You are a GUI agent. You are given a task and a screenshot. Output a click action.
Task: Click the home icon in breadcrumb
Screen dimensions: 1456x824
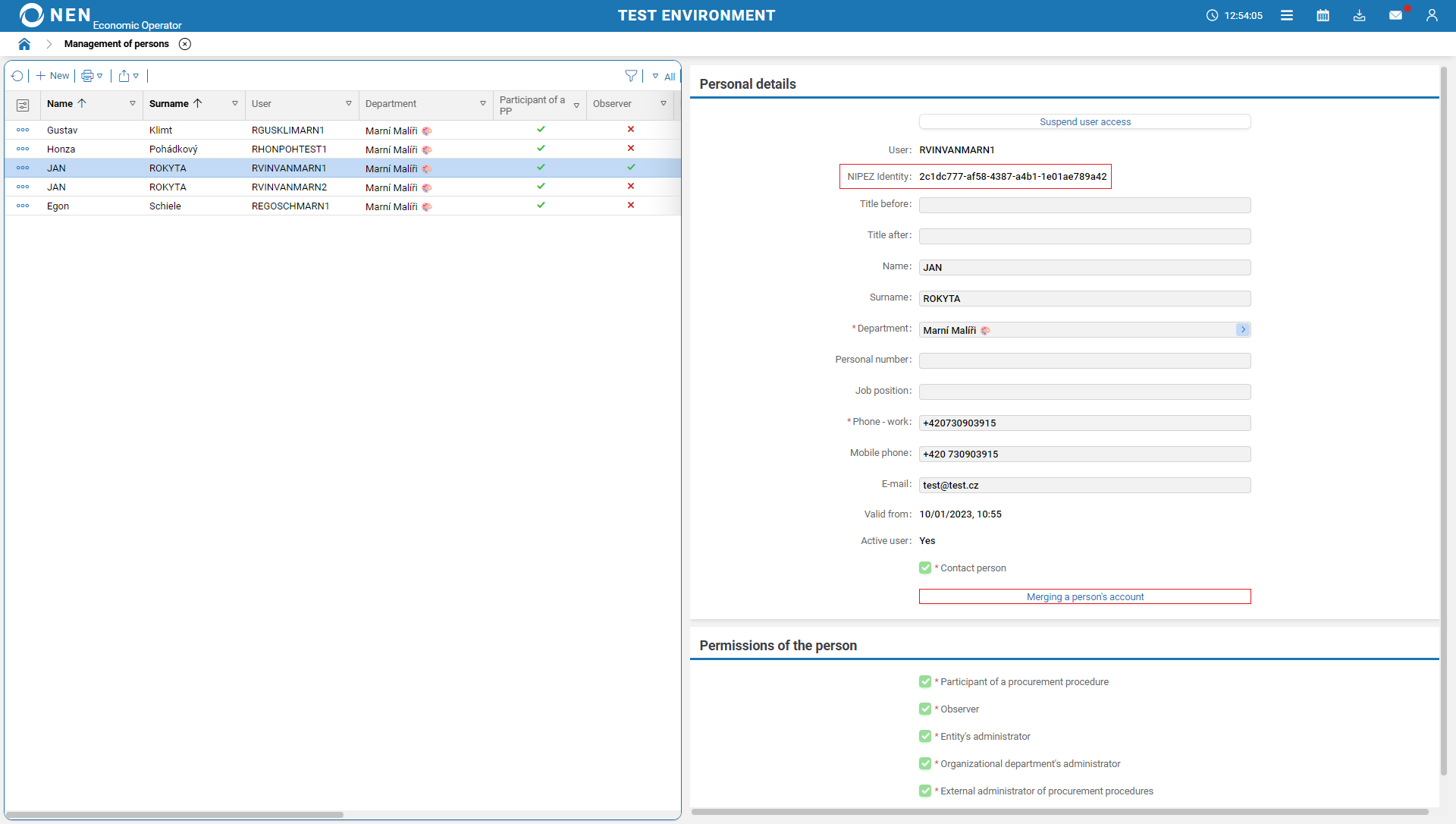(24, 44)
